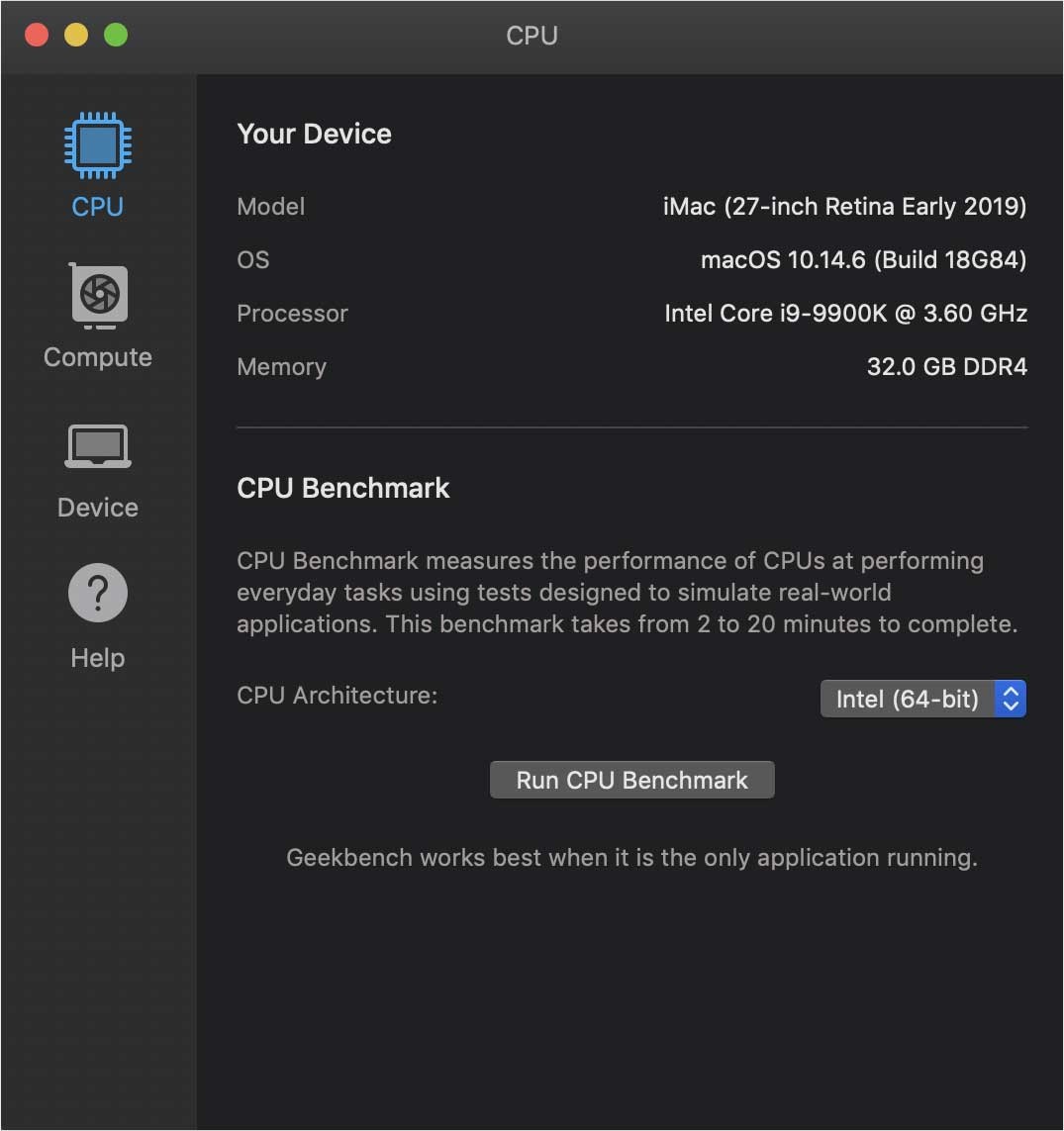The image size is (1064, 1131).
Task: Click the Processor text showing Intel Core i9-9900K
Action: coord(845,314)
